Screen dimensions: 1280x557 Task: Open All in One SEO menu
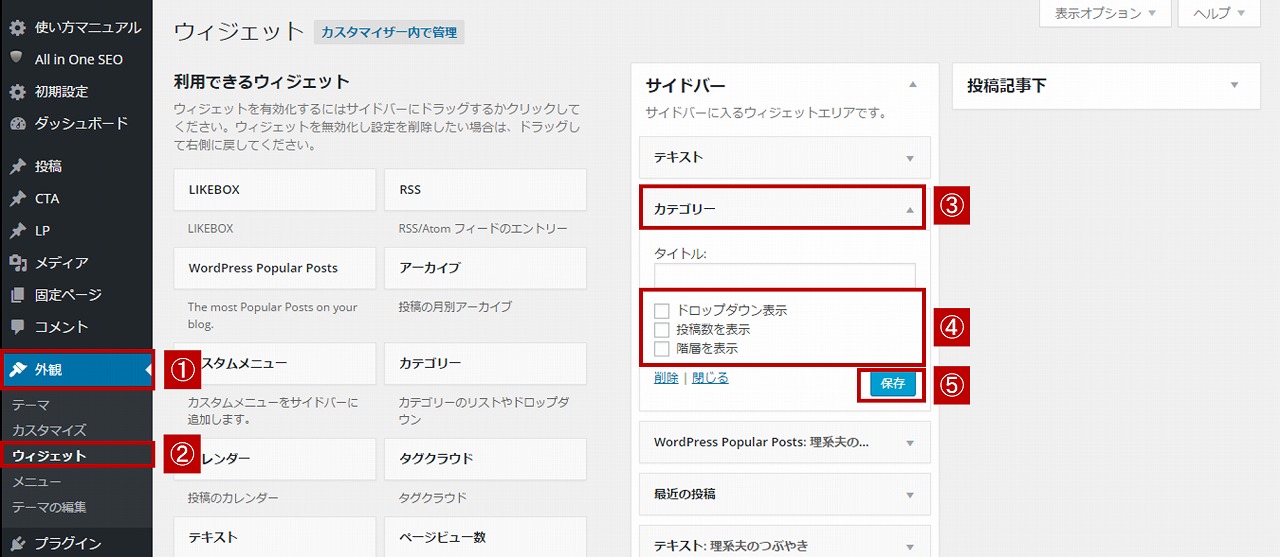coord(76,59)
